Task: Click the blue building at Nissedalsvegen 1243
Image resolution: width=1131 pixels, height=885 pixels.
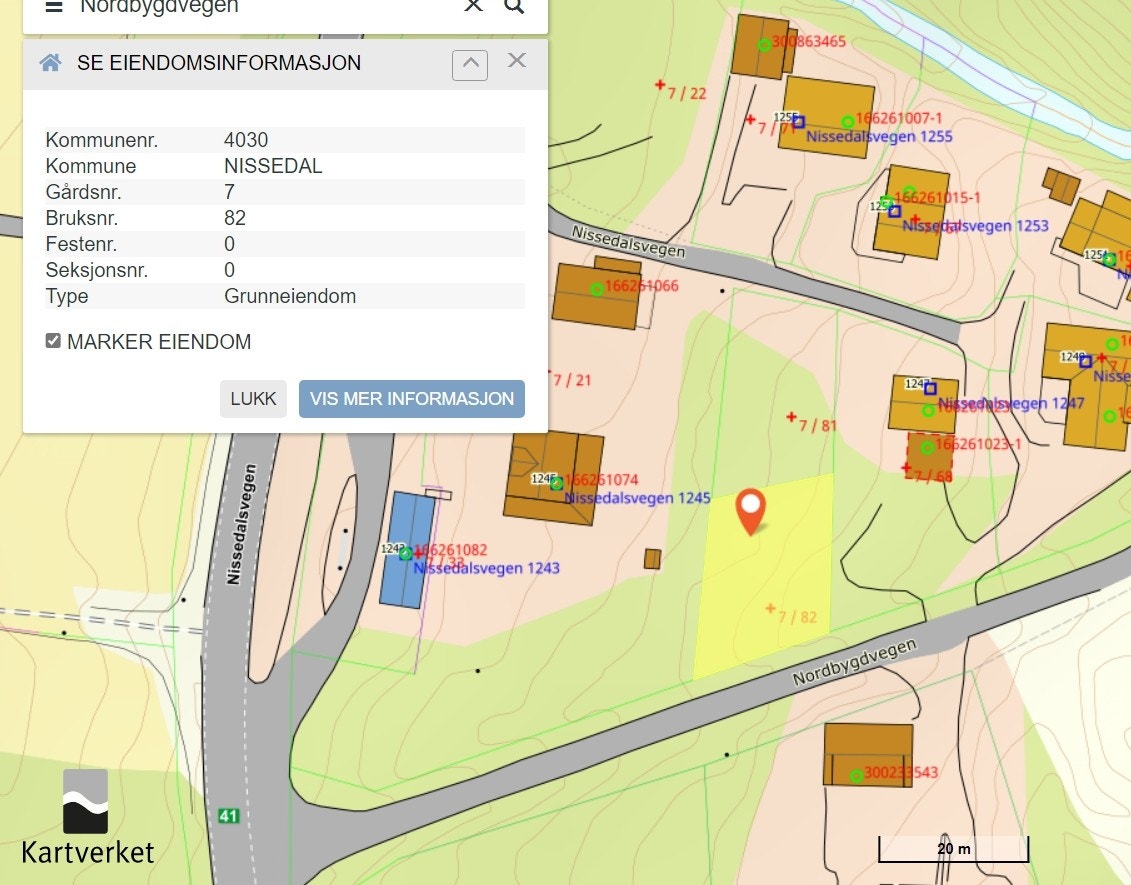Action: (407, 550)
